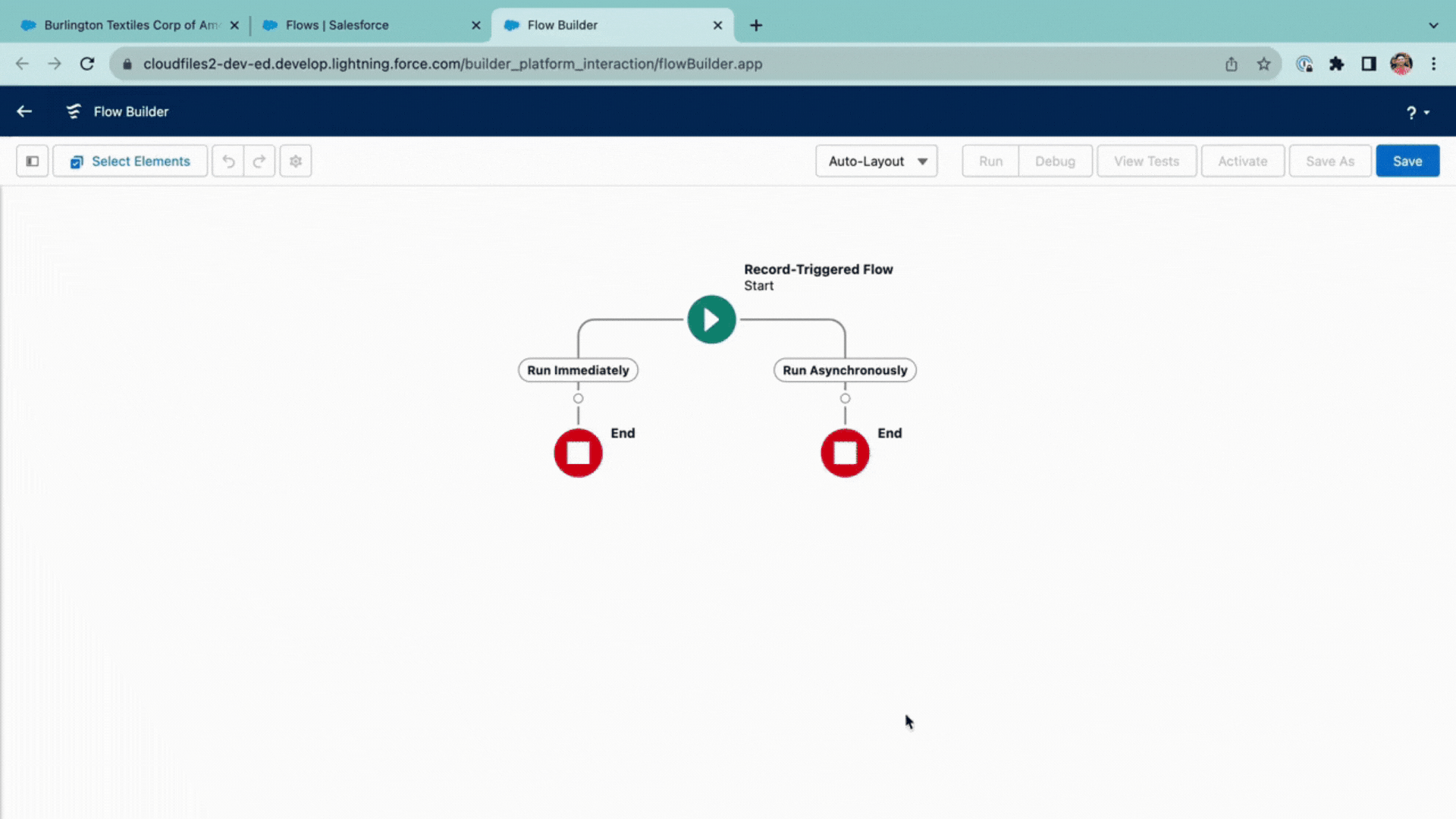
Task: Bookmark page with star icon
Action: pyautogui.click(x=1263, y=64)
